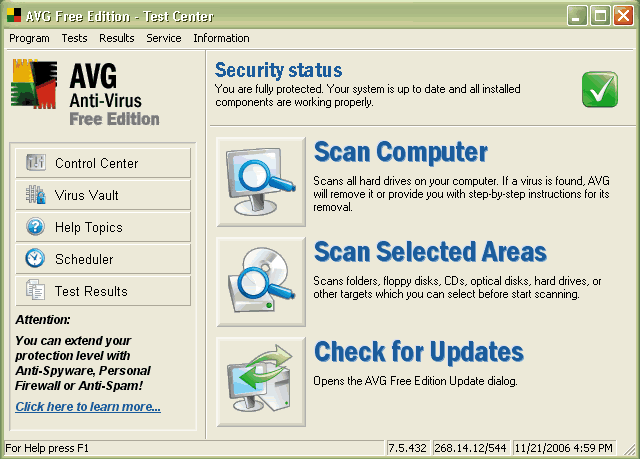Screen dimensions: 640x459
Task: Click the Test Results document icon
Action: point(36,291)
